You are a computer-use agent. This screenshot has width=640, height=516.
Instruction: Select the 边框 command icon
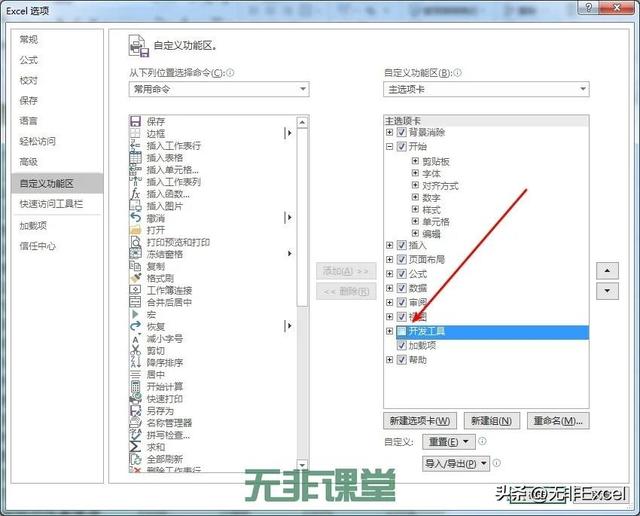click(x=135, y=133)
